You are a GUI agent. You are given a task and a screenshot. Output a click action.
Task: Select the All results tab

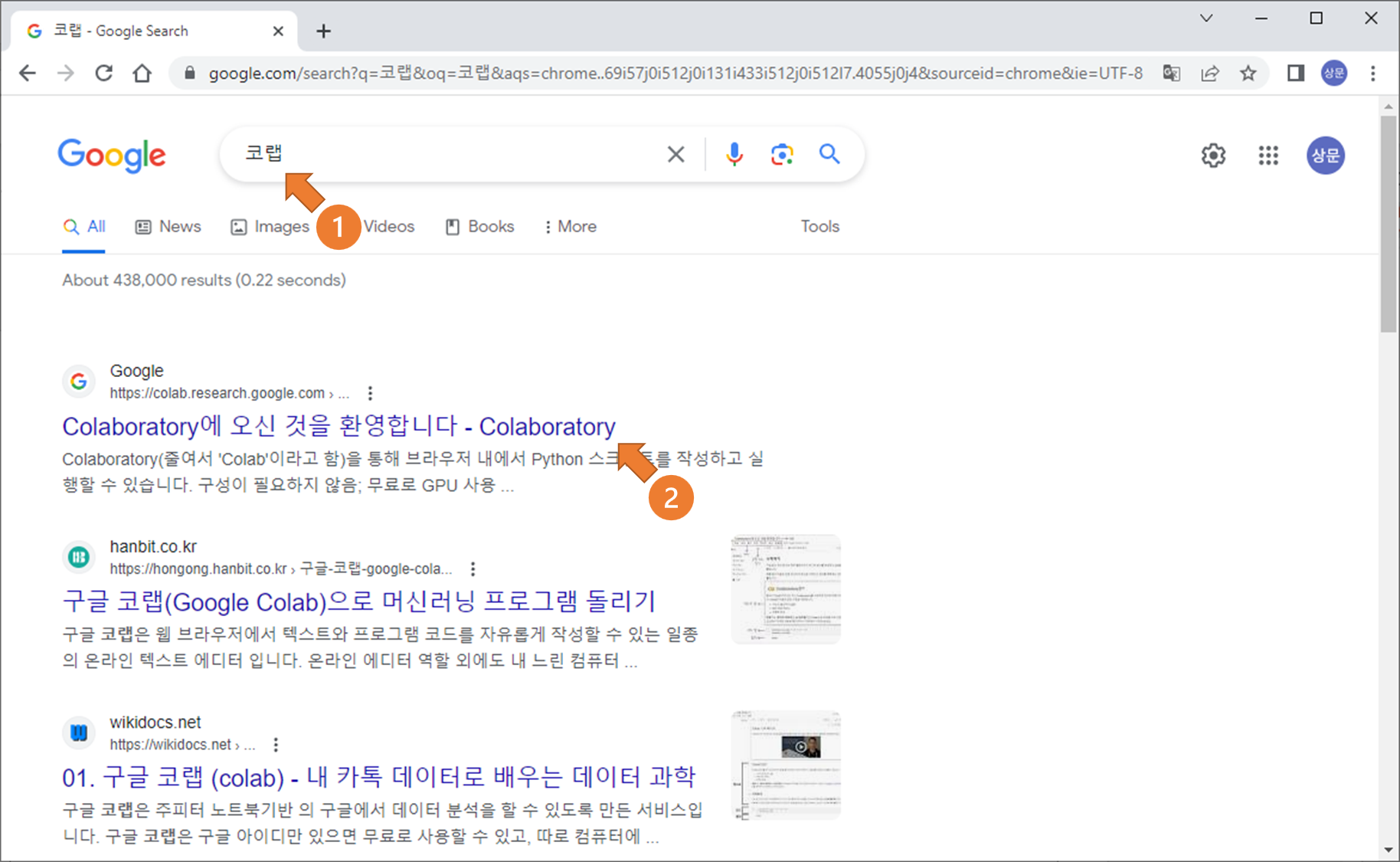[84, 227]
